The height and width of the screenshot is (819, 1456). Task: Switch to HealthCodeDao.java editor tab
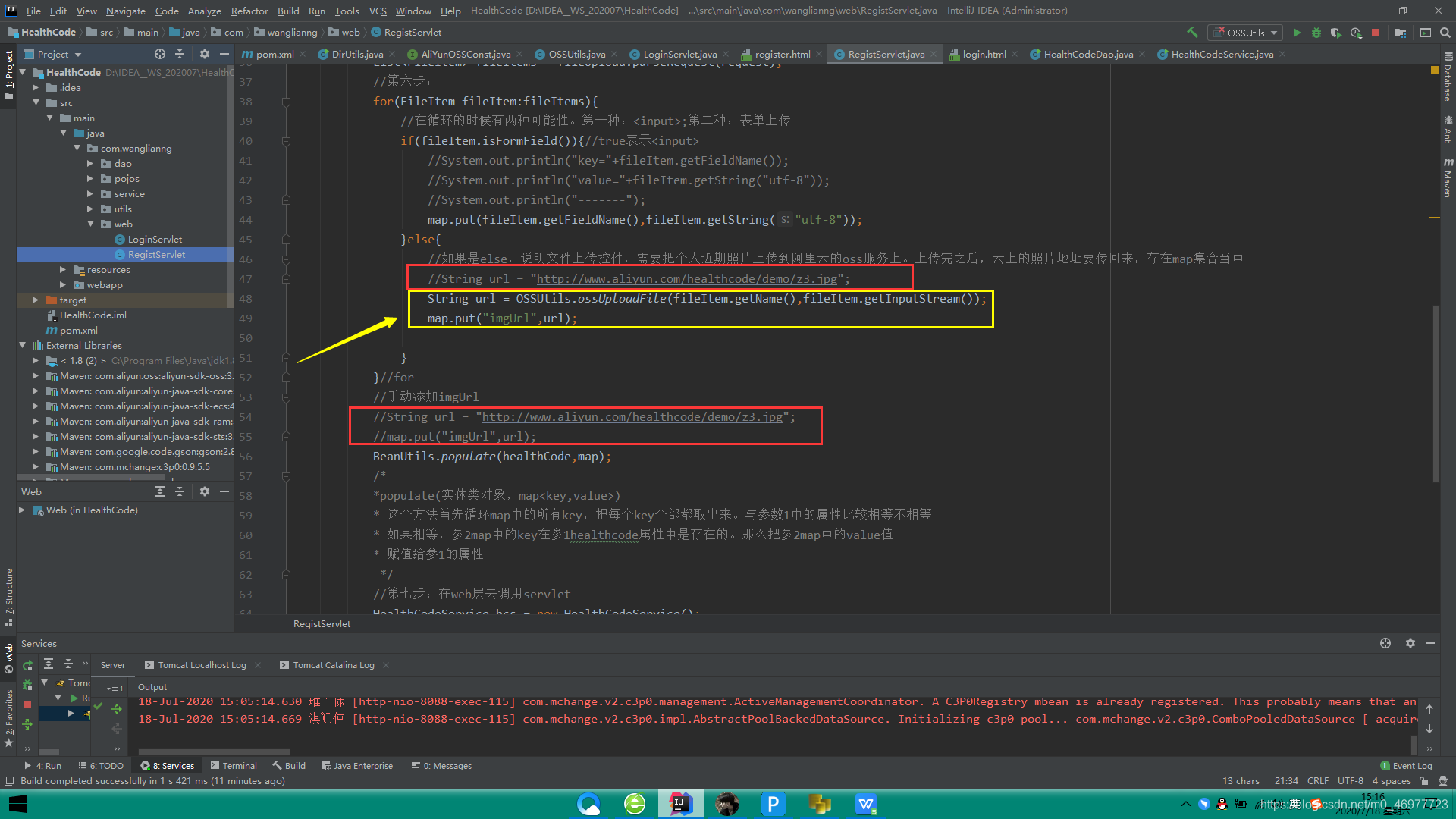pos(1087,54)
